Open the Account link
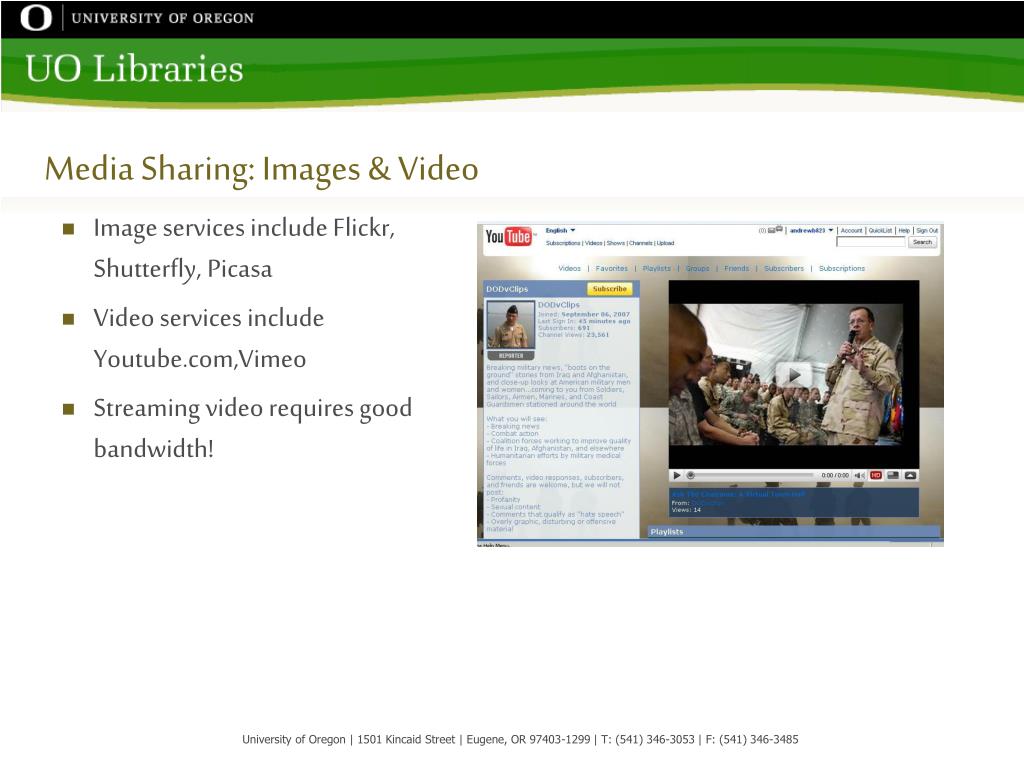Screen dimensions: 1024x768 pyautogui.click(x=851, y=231)
